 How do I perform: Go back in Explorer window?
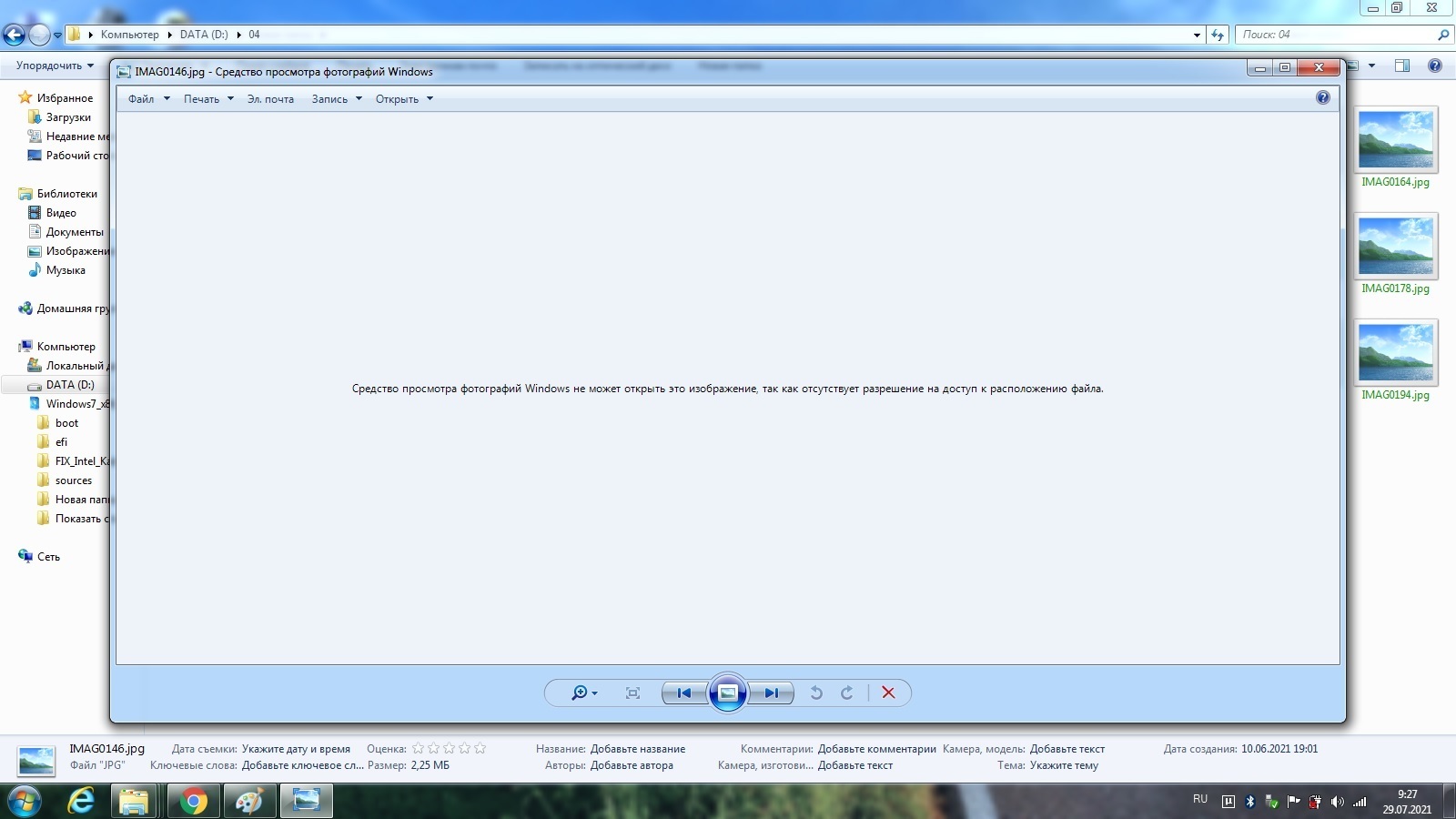click(14, 35)
